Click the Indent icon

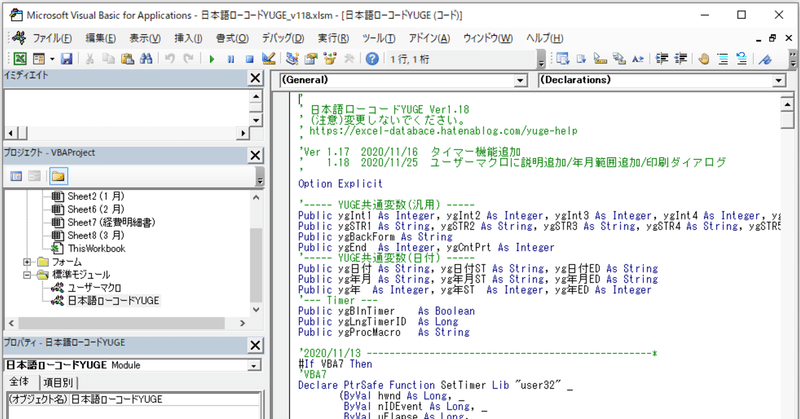click(662, 59)
